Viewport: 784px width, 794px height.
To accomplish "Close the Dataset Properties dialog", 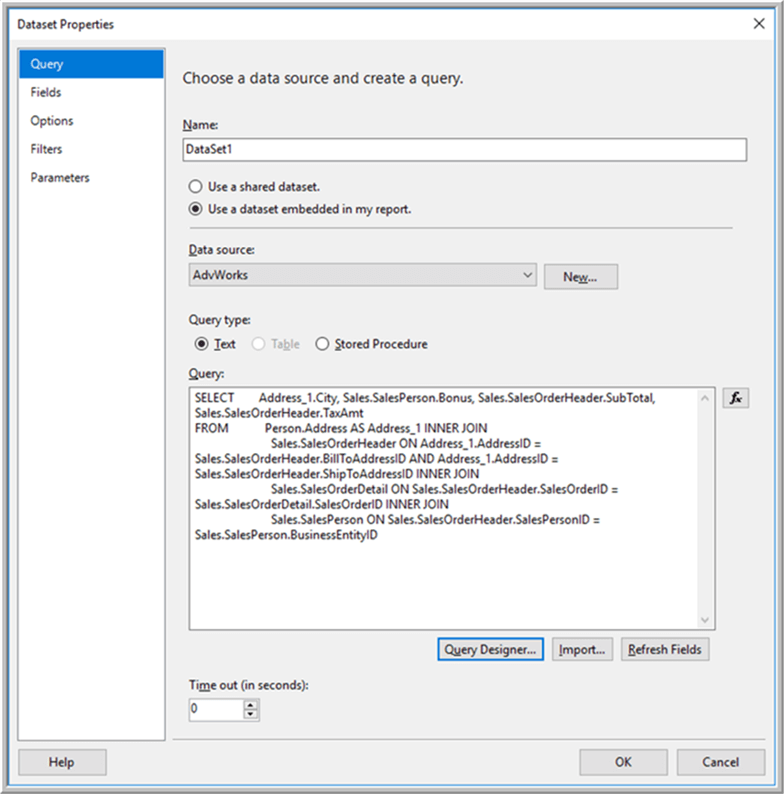I will pos(759,24).
